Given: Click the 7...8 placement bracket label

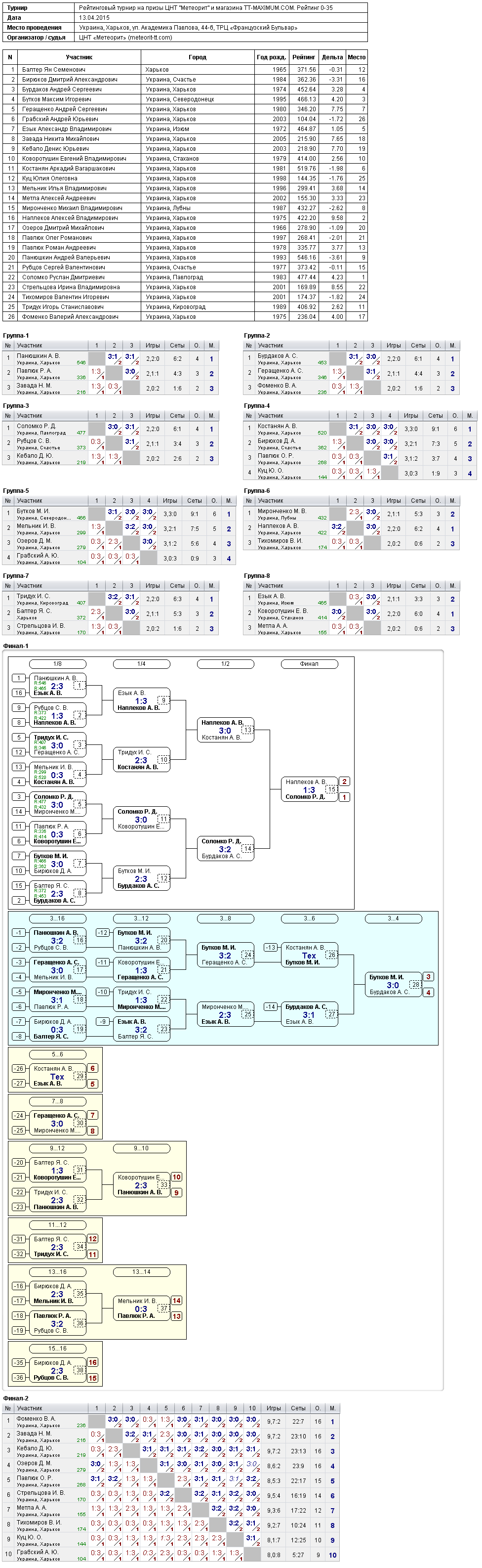Looking at the screenshot, I should point(57,1101).
